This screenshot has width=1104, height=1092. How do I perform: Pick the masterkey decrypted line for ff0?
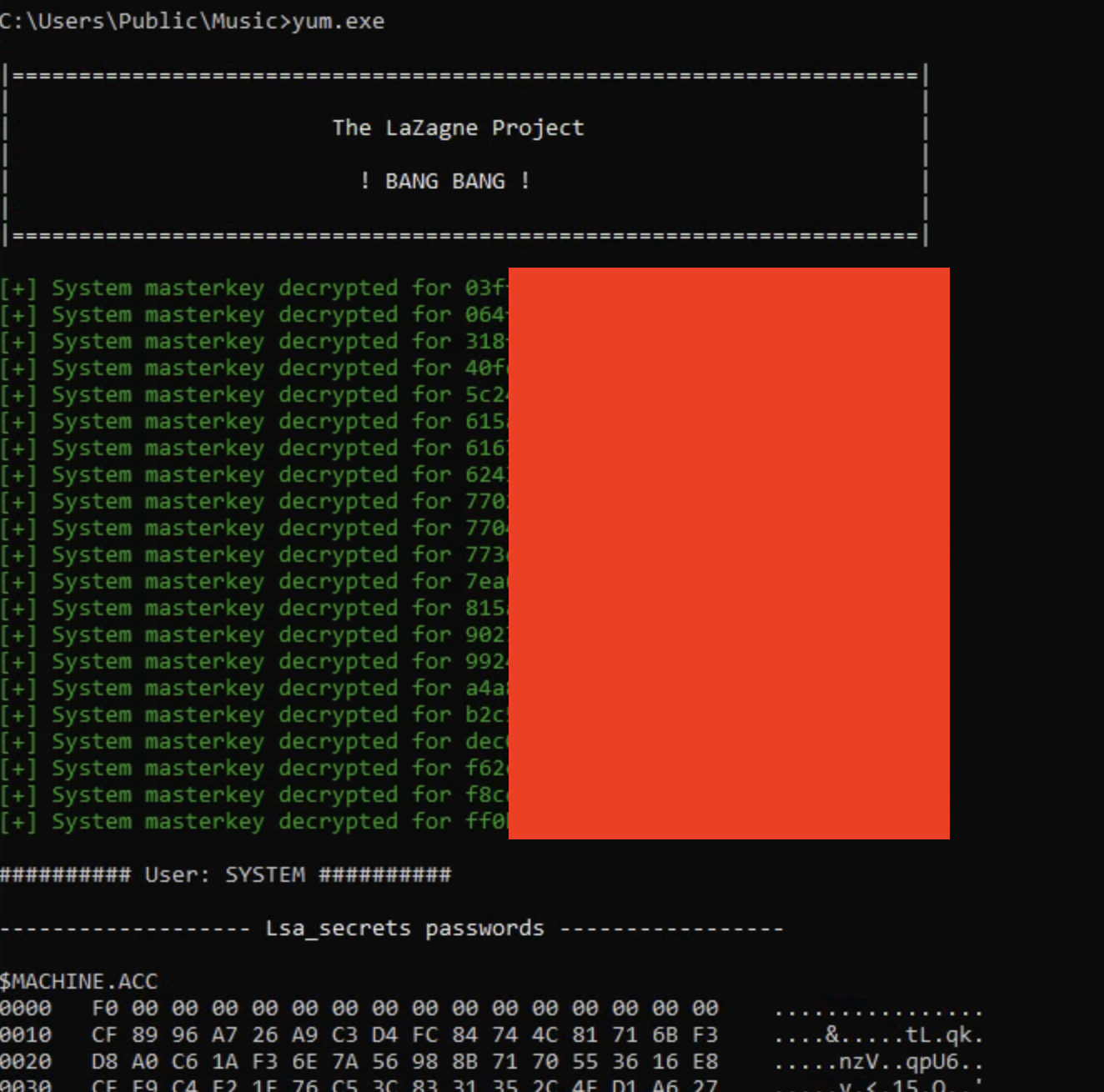click(253, 821)
